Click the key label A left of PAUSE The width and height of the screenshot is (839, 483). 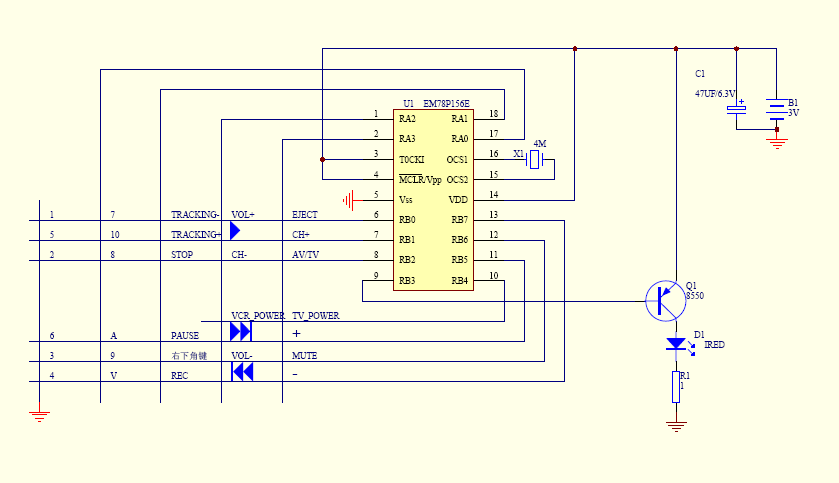(x=113, y=336)
